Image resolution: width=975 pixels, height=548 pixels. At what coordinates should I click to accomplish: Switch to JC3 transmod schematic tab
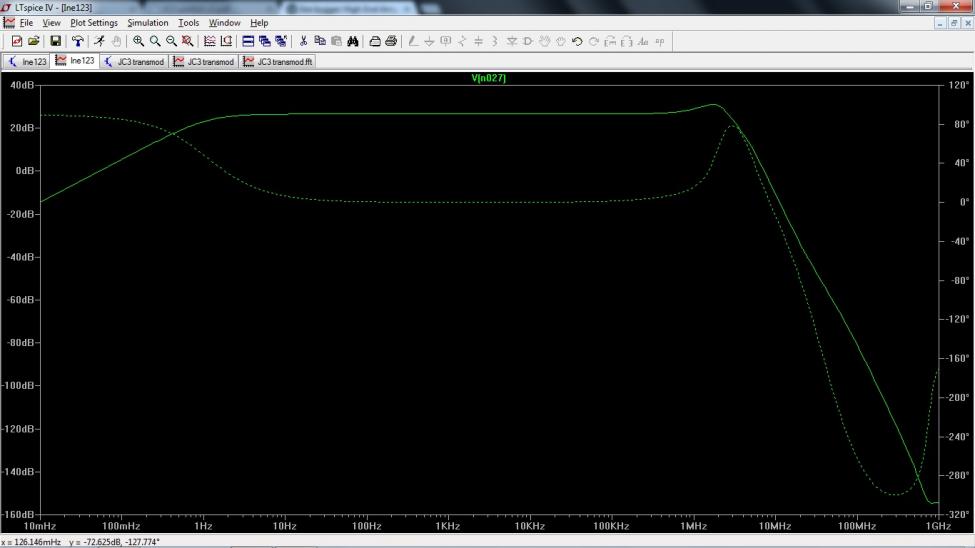[134, 62]
